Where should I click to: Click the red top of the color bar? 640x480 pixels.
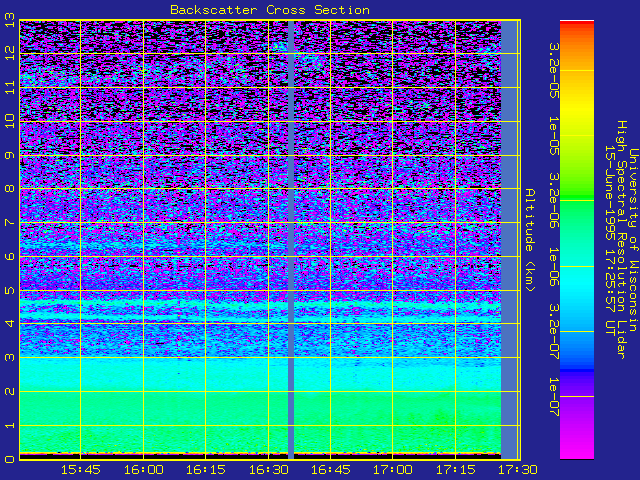coord(577,25)
